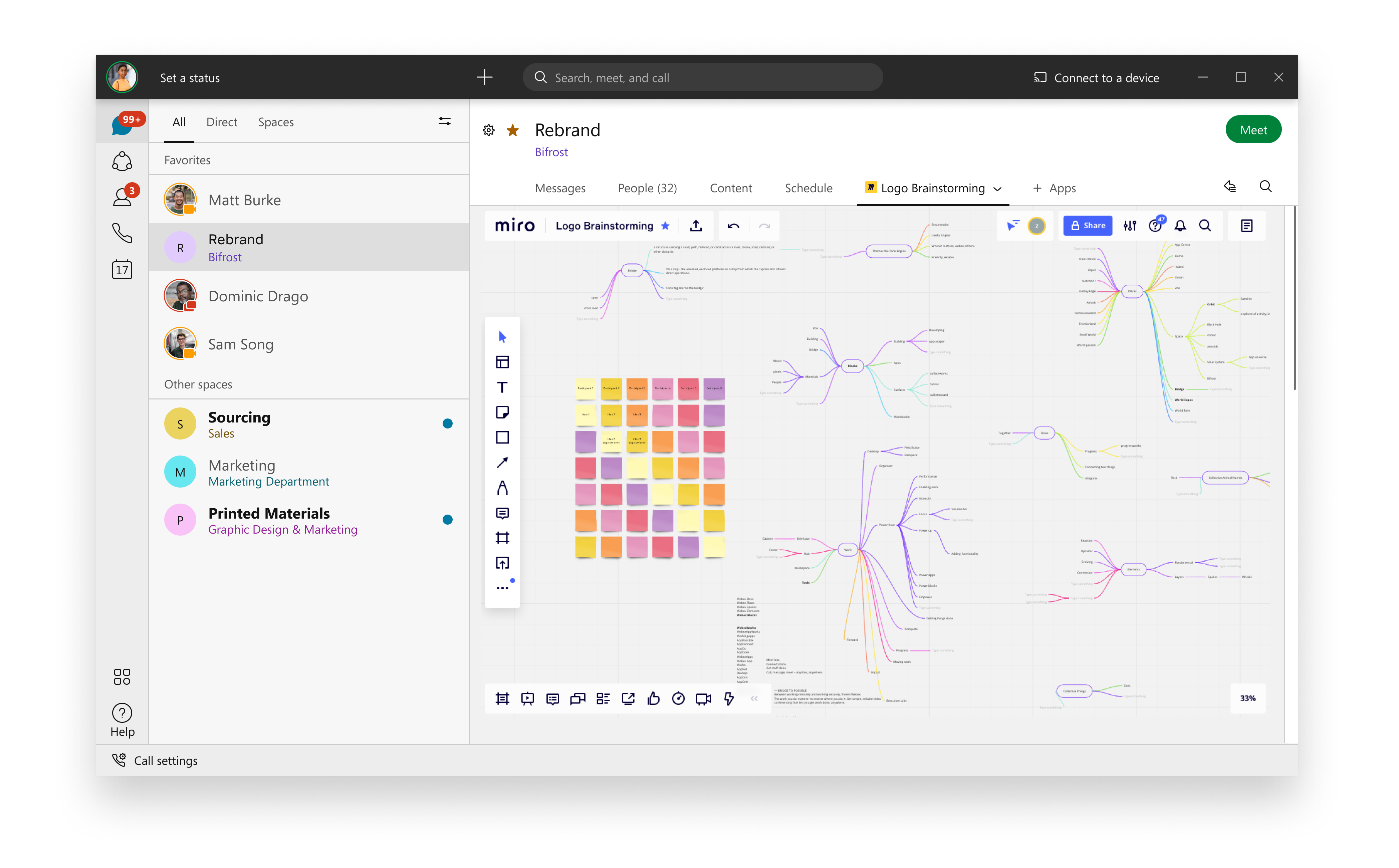Screen dimensions: 1399x868
Task: Pick the connection line arrow tool
Action: pyautogui.click(x=502, y=463)
